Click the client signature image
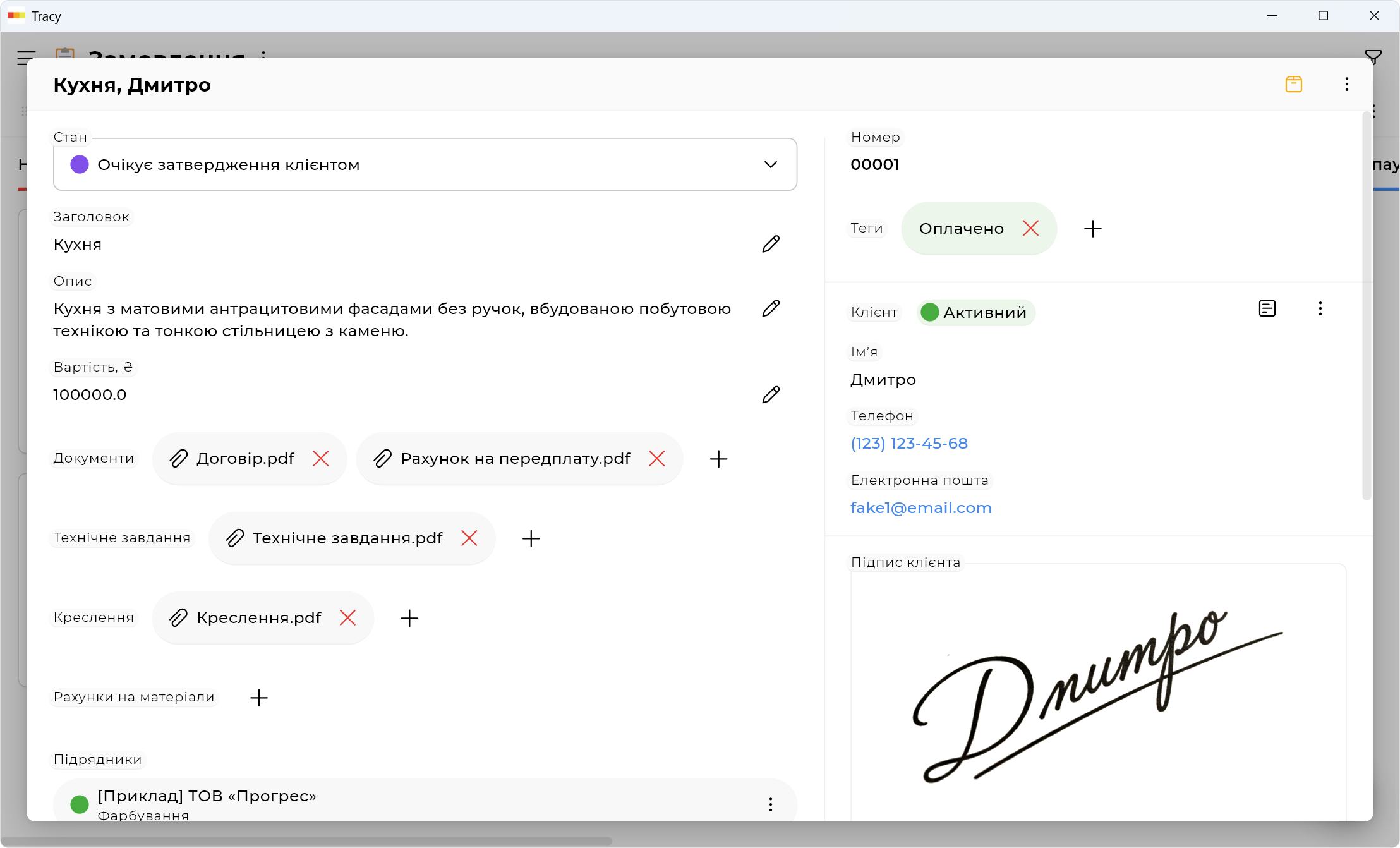Screen dimensions: 1400x848 pos(1098,695)
